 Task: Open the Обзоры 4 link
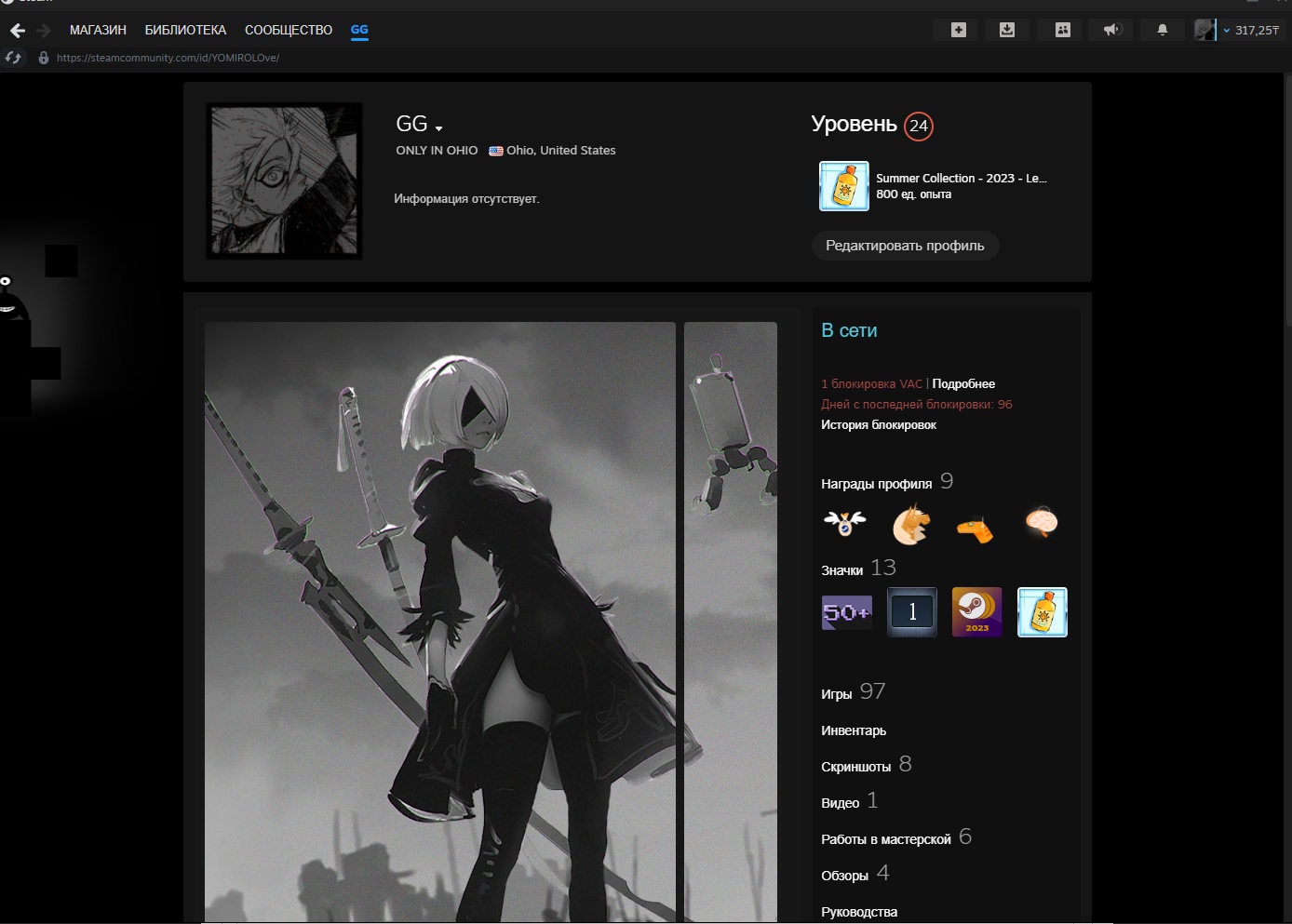pyautogui.click(x=855, y=874)
